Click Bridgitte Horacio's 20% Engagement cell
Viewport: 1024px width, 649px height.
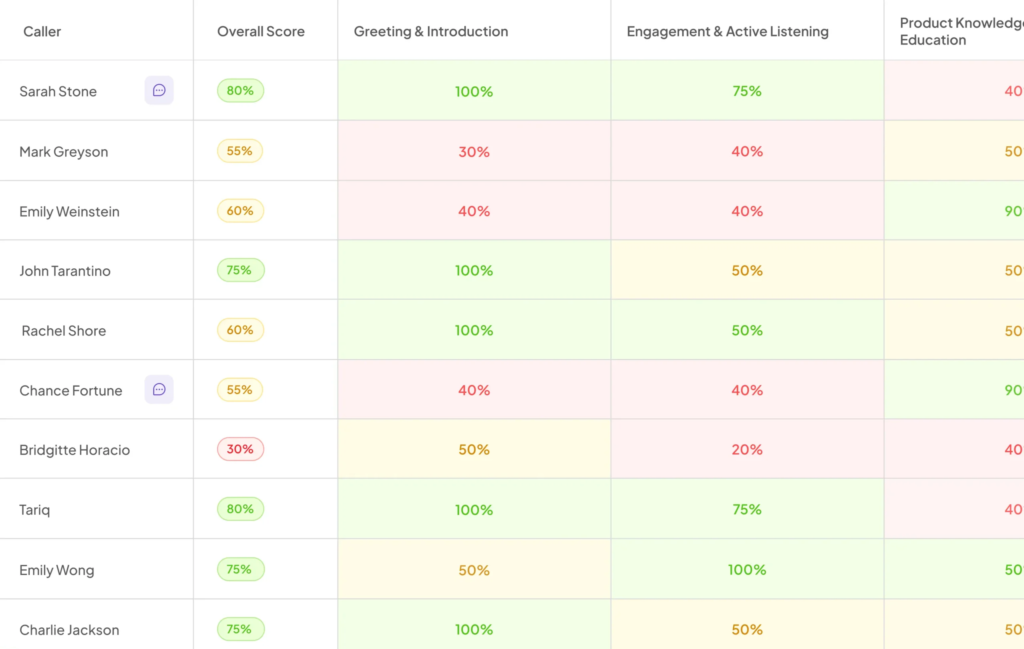(747, 449)
